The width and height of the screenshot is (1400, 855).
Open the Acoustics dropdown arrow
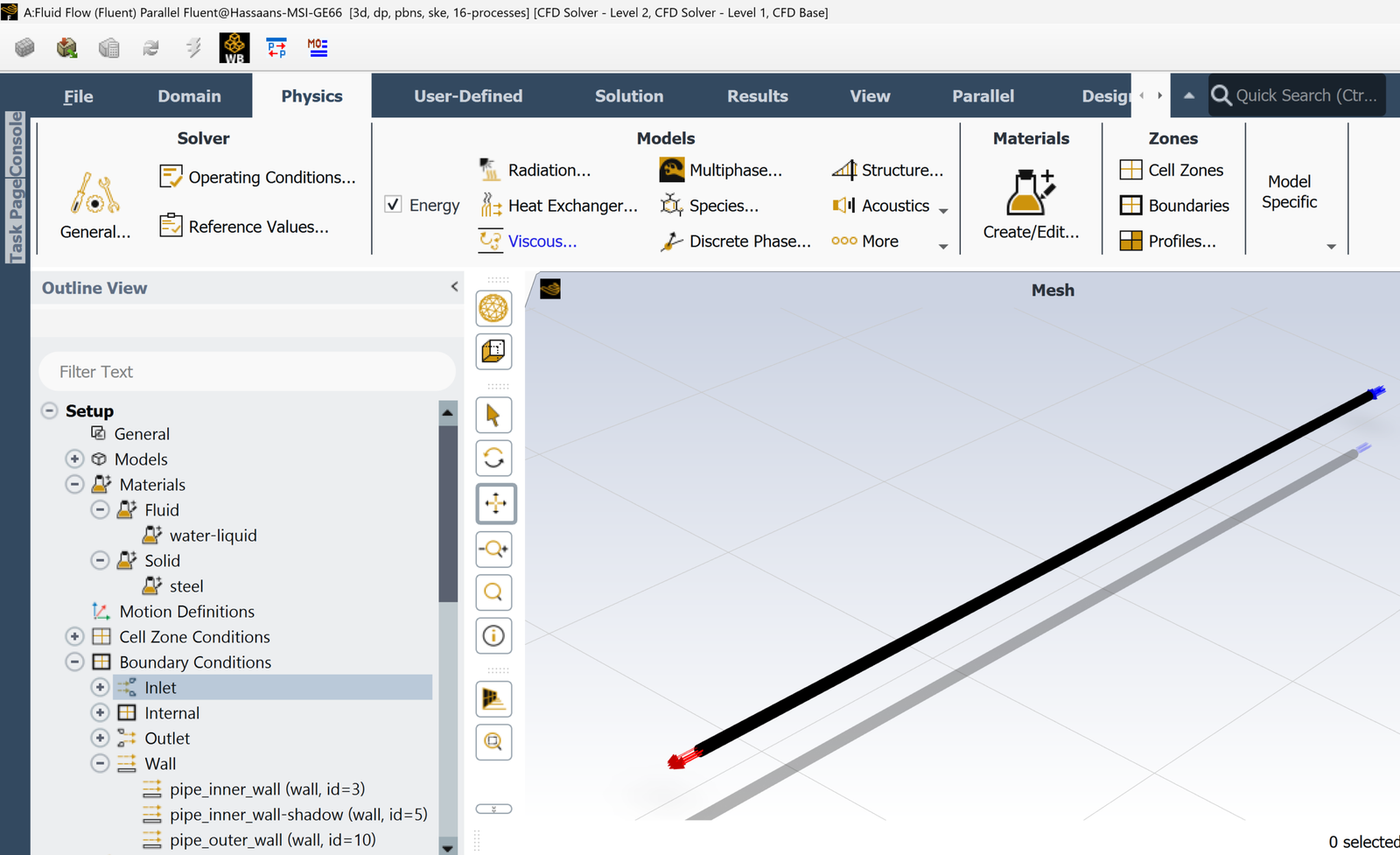coord(943,211)
